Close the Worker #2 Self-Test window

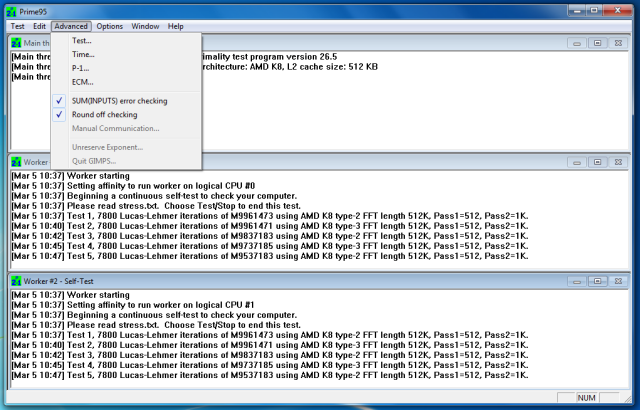[618, 281]
